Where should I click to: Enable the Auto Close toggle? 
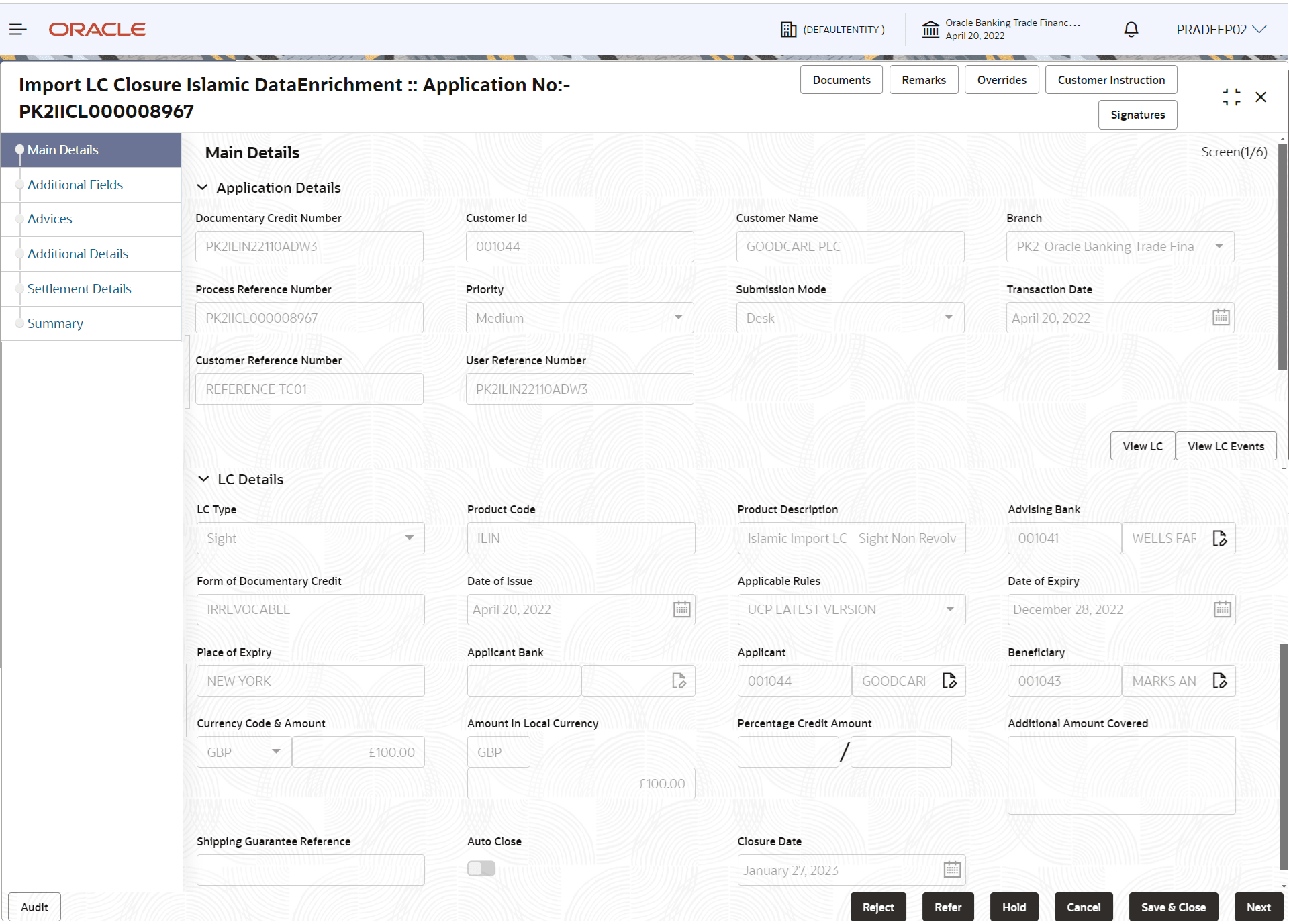[481, 868]
